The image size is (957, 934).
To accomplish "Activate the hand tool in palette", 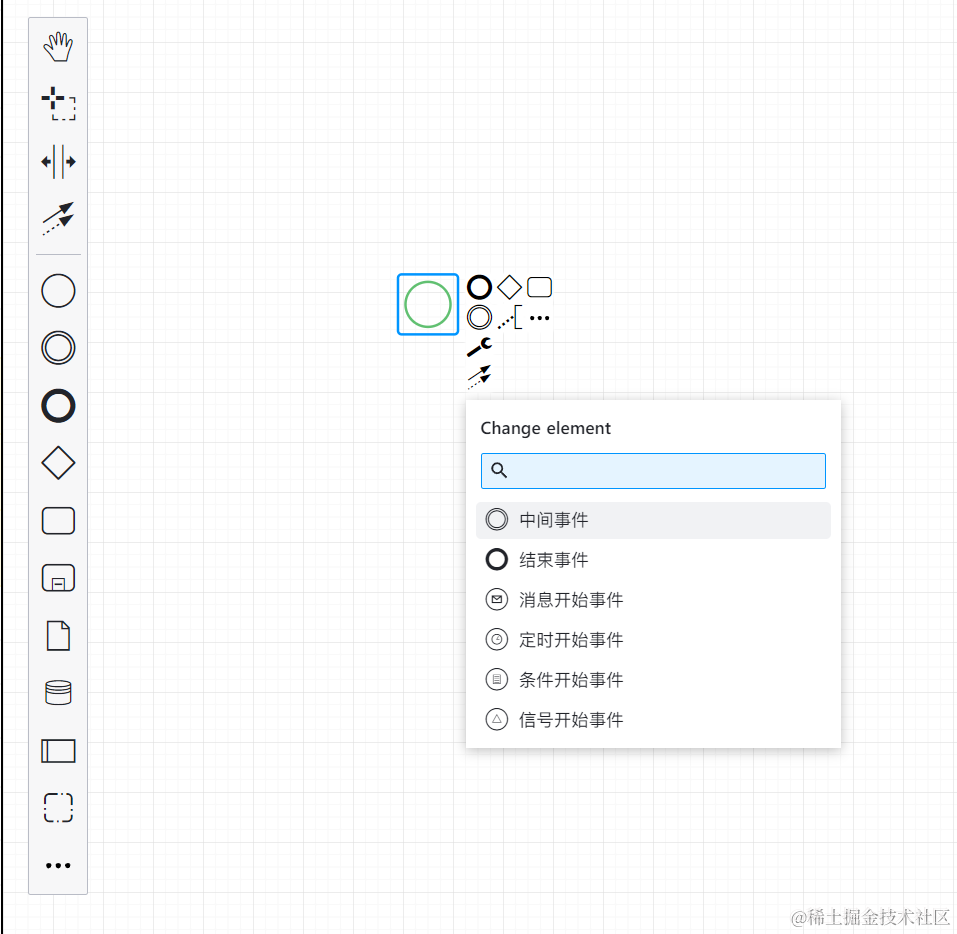I will tap(58, 47).
